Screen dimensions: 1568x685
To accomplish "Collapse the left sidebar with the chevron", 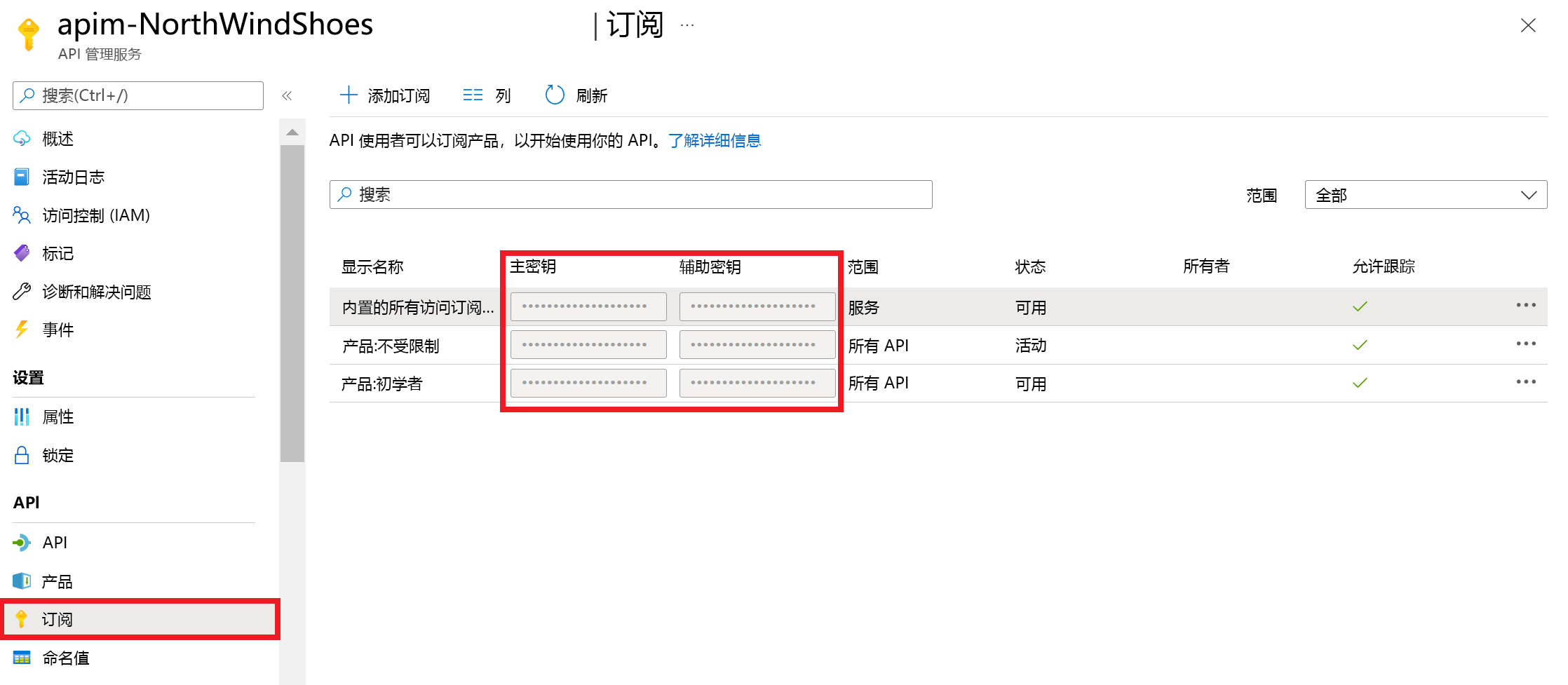I will (288, 95).
